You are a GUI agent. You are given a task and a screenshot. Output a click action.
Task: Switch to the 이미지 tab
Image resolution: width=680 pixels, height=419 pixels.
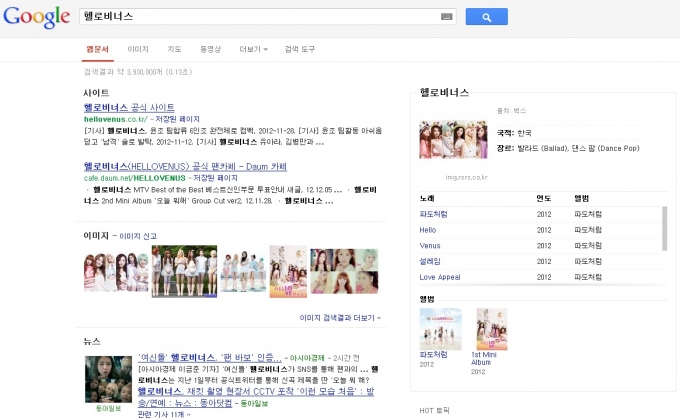[x=138, y=49]
